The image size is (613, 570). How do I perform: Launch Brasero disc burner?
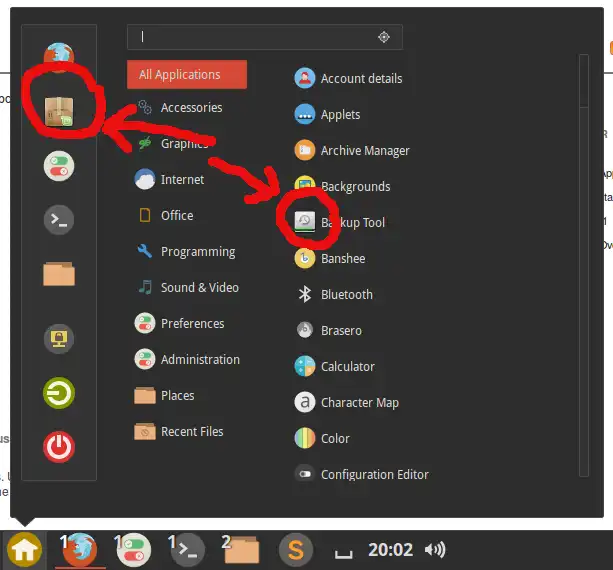tap(328, 330)
